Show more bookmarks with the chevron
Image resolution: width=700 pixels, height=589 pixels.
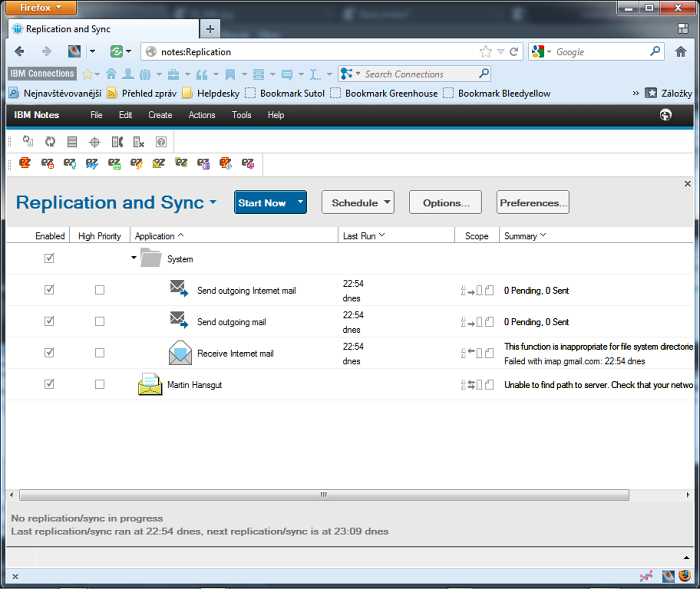tap(635, 93)
